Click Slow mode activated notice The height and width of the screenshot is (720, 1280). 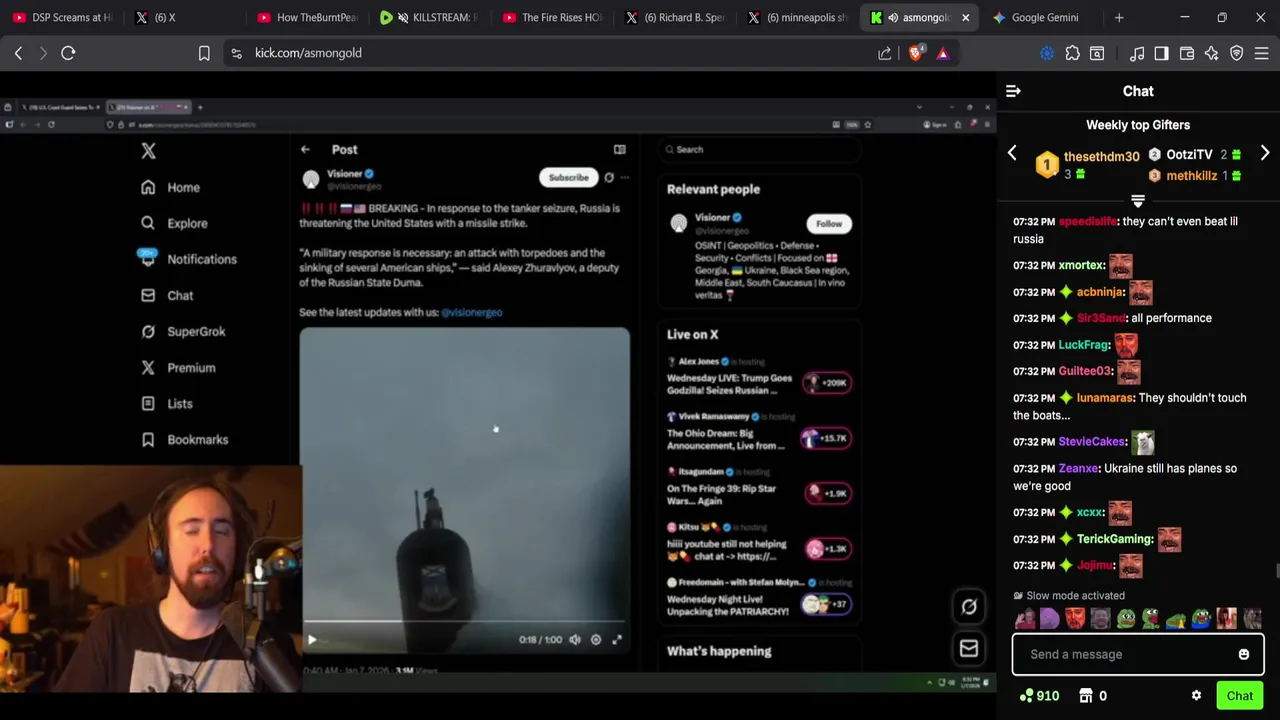click(1069, 595)
